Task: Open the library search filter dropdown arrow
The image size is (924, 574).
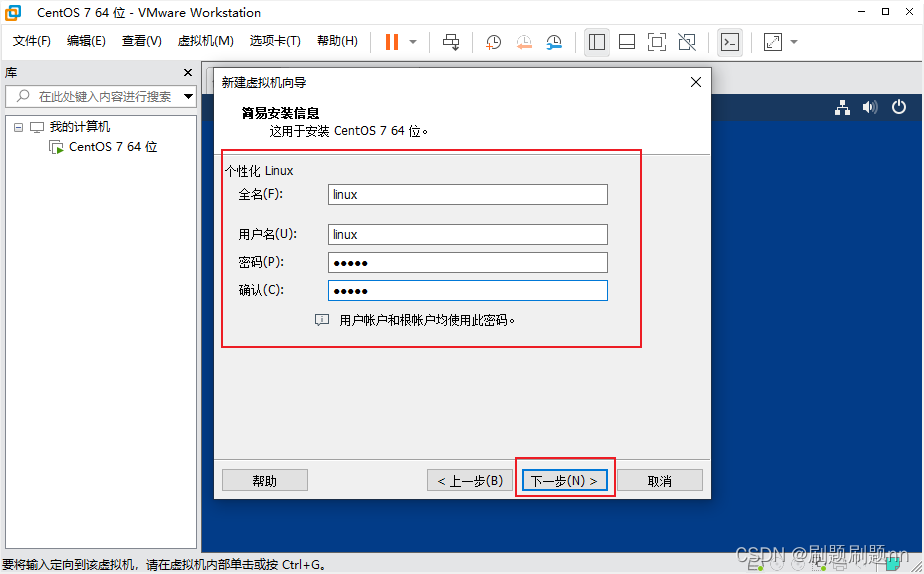Action: (189, 96)
